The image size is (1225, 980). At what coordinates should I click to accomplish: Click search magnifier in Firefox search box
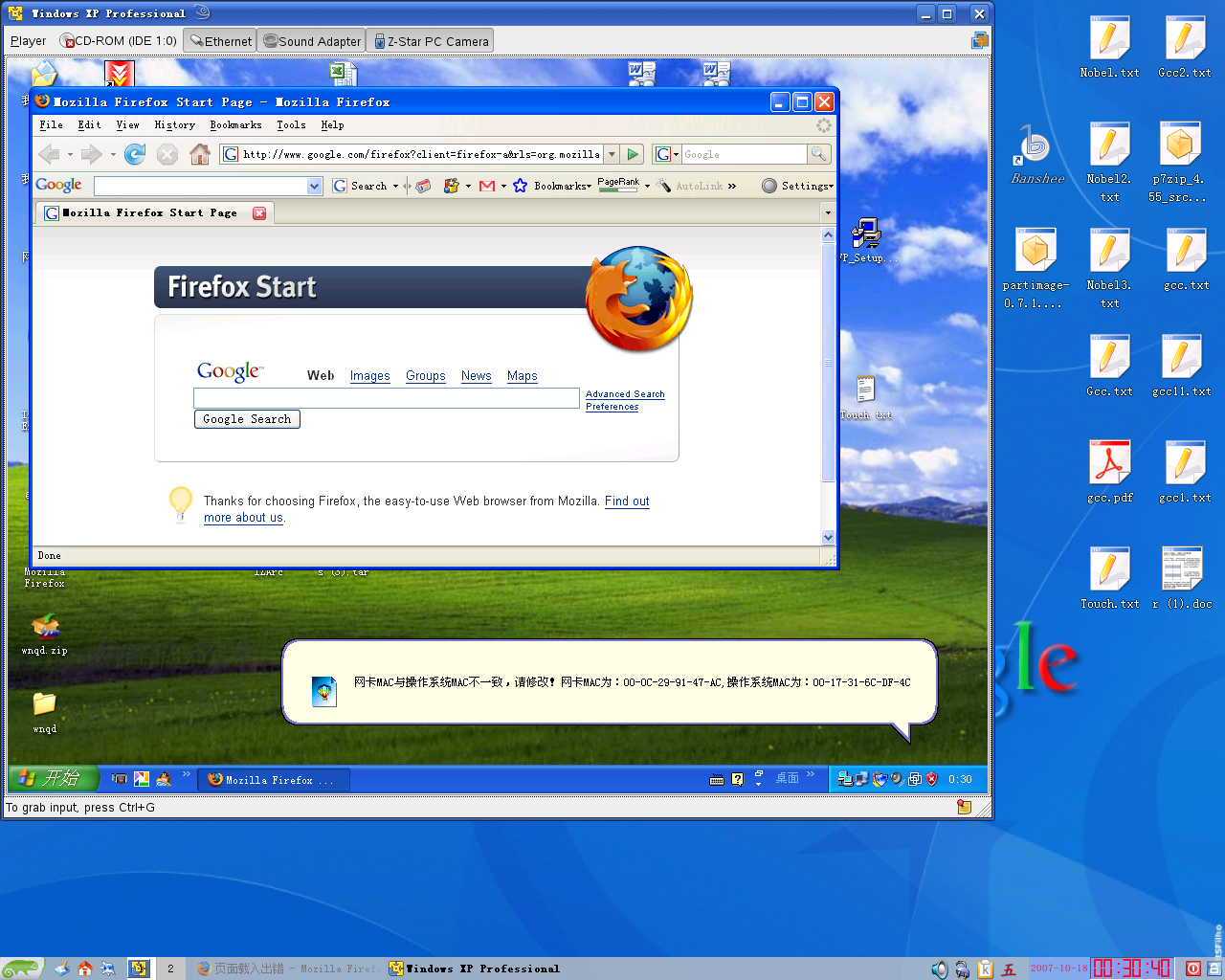coord(818,154)
